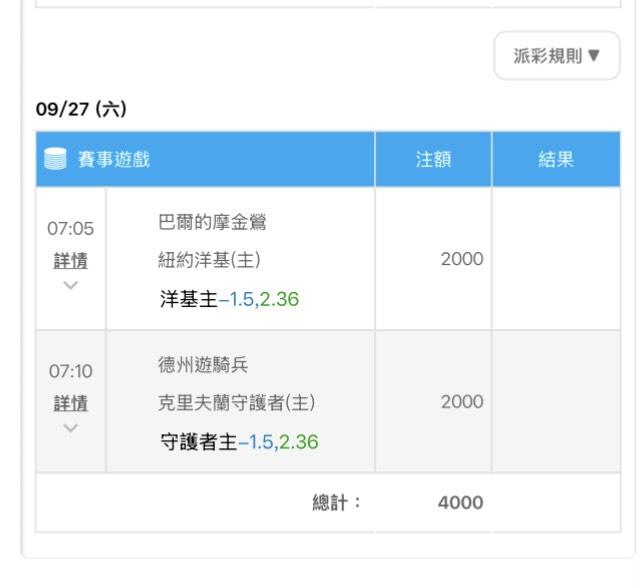639x585 pixels.
Task: Click the 09/27 (六) date heading
Action: click(81, 109)
